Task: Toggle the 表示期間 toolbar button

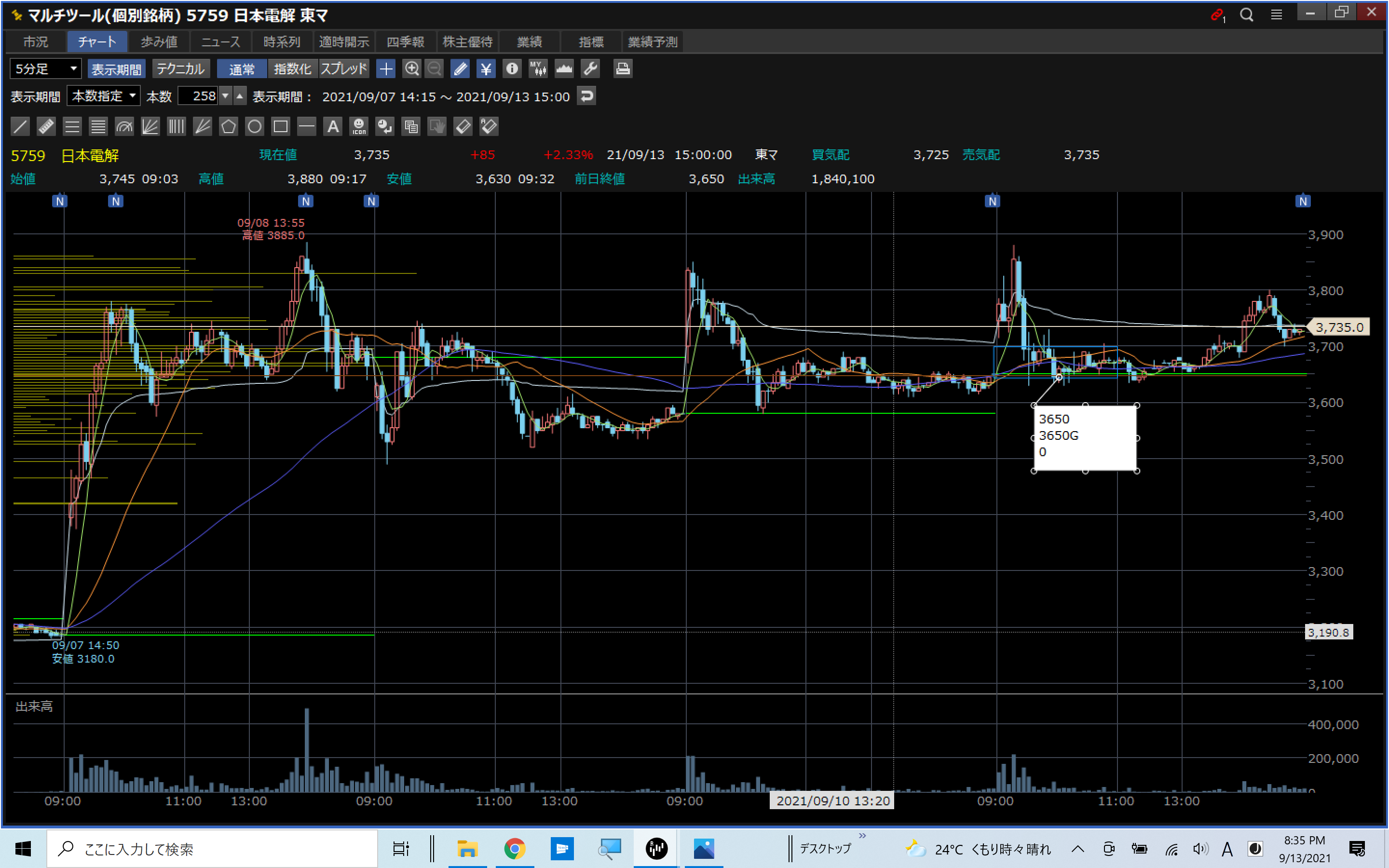Action: coord(117,69)
